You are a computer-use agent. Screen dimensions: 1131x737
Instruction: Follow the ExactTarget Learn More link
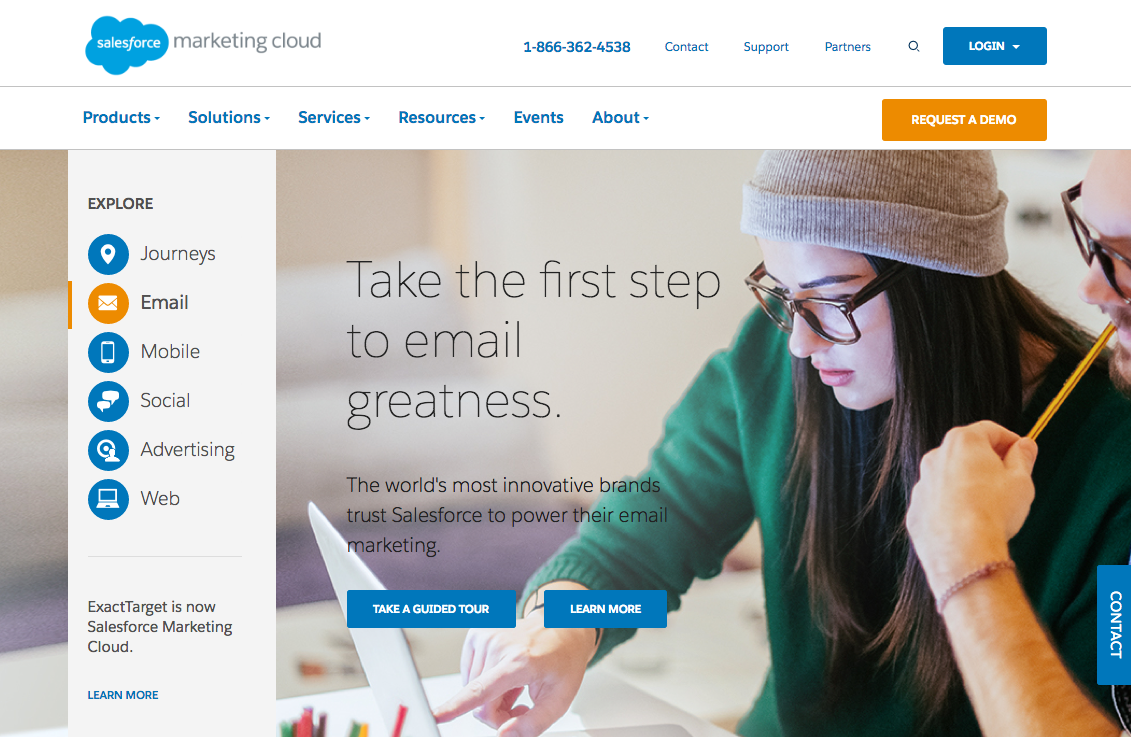tap(123, 695)
